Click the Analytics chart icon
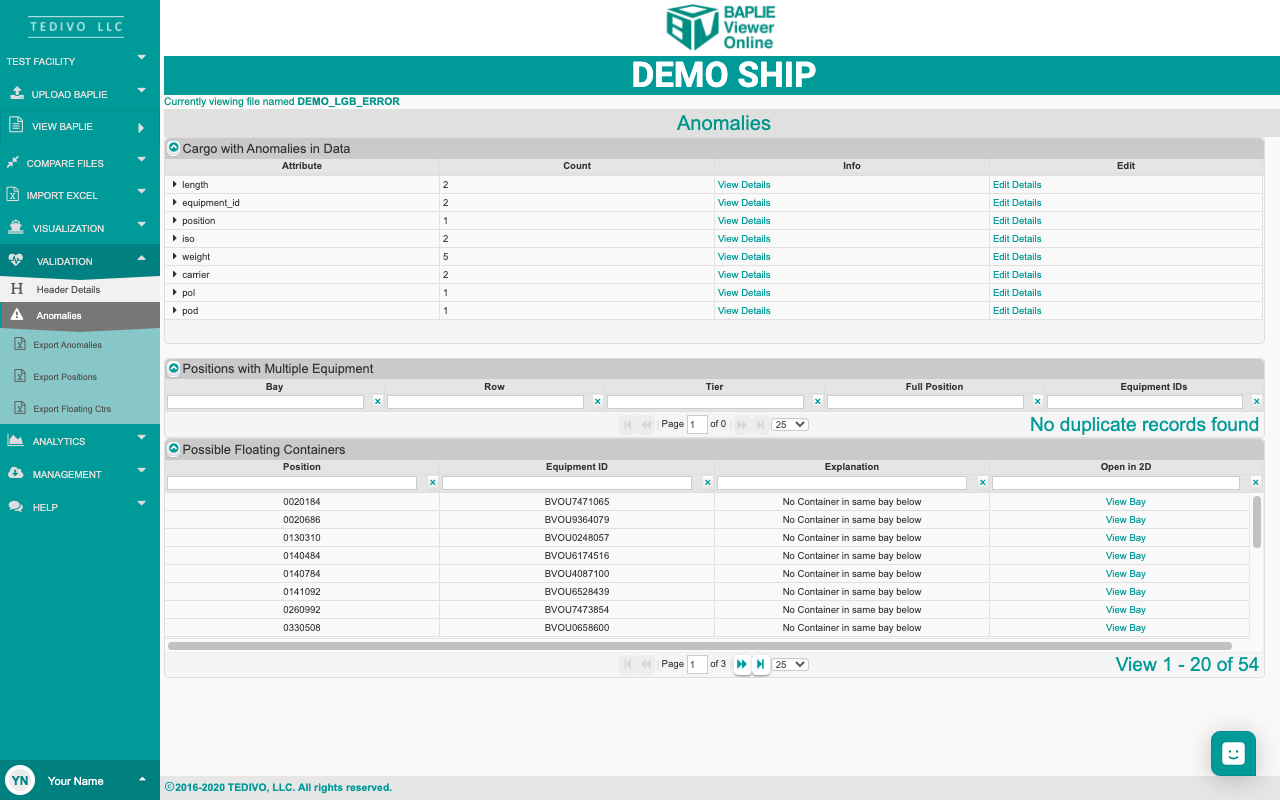This screenshot has height=800, width=1280. (15, 441)
